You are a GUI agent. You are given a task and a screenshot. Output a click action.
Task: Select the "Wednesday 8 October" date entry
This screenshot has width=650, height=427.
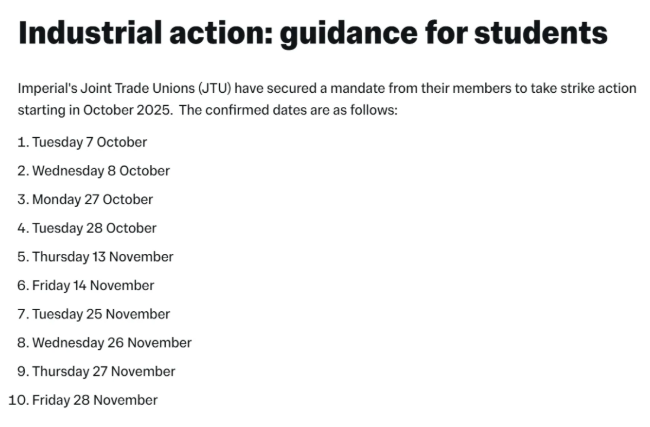[x=100, y=171]
